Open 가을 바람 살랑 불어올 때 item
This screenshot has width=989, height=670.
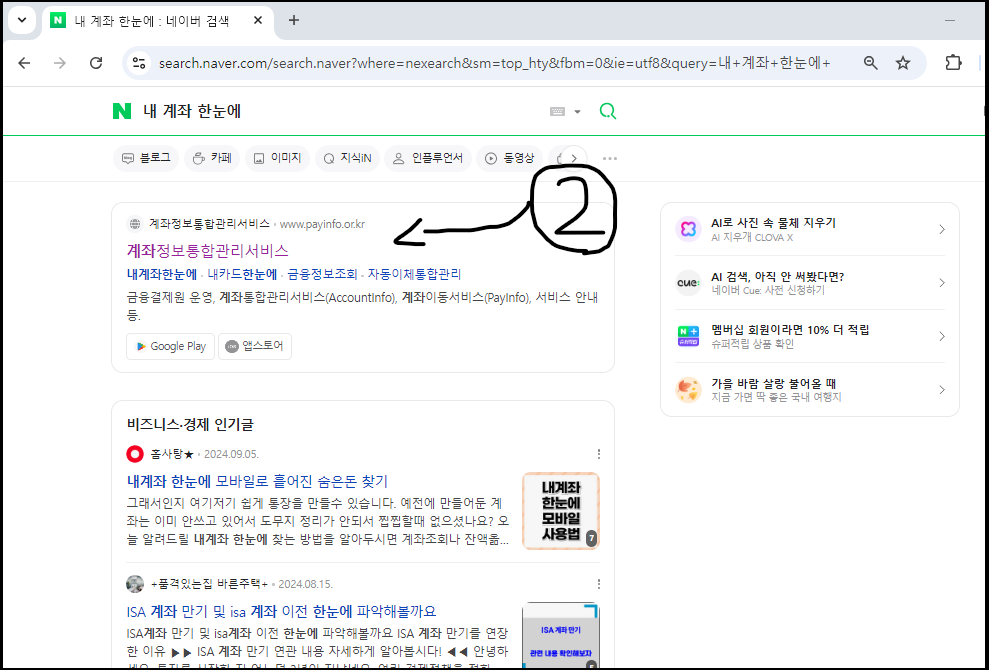[773, 383]
